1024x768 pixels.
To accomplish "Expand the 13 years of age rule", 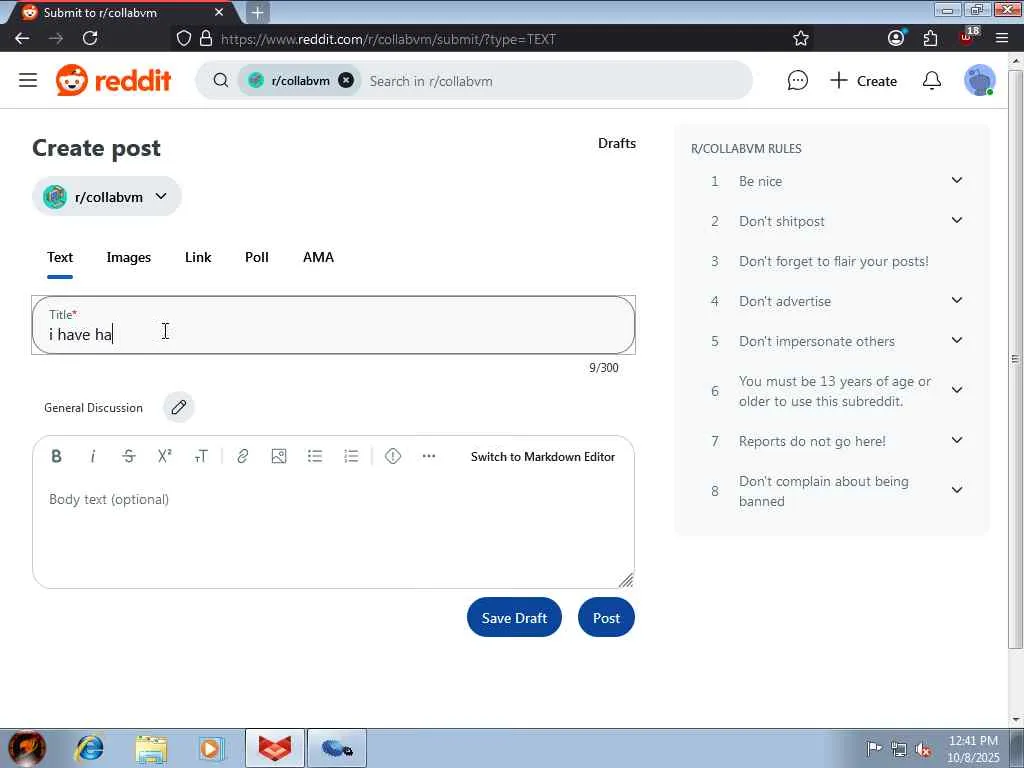I will (x=956, y=390).
